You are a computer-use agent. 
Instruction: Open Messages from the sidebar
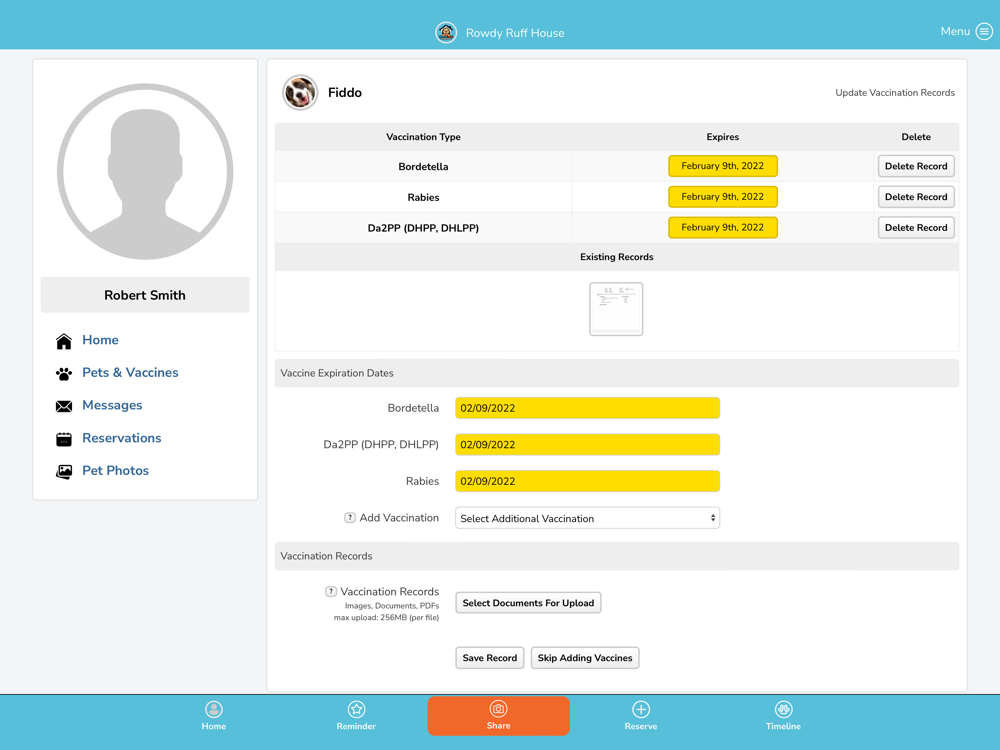point(112,405)
